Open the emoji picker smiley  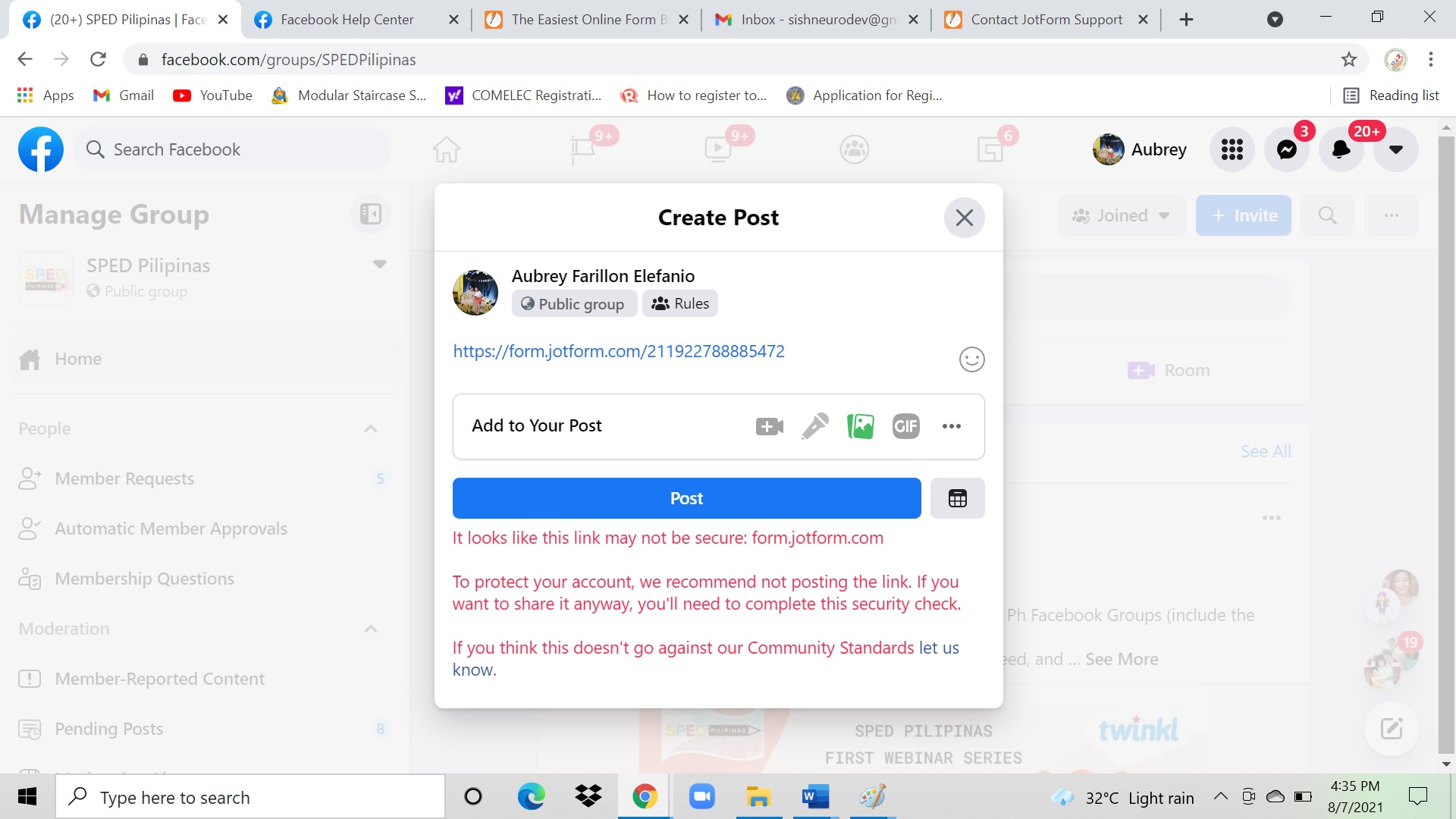tap(971, 359)
